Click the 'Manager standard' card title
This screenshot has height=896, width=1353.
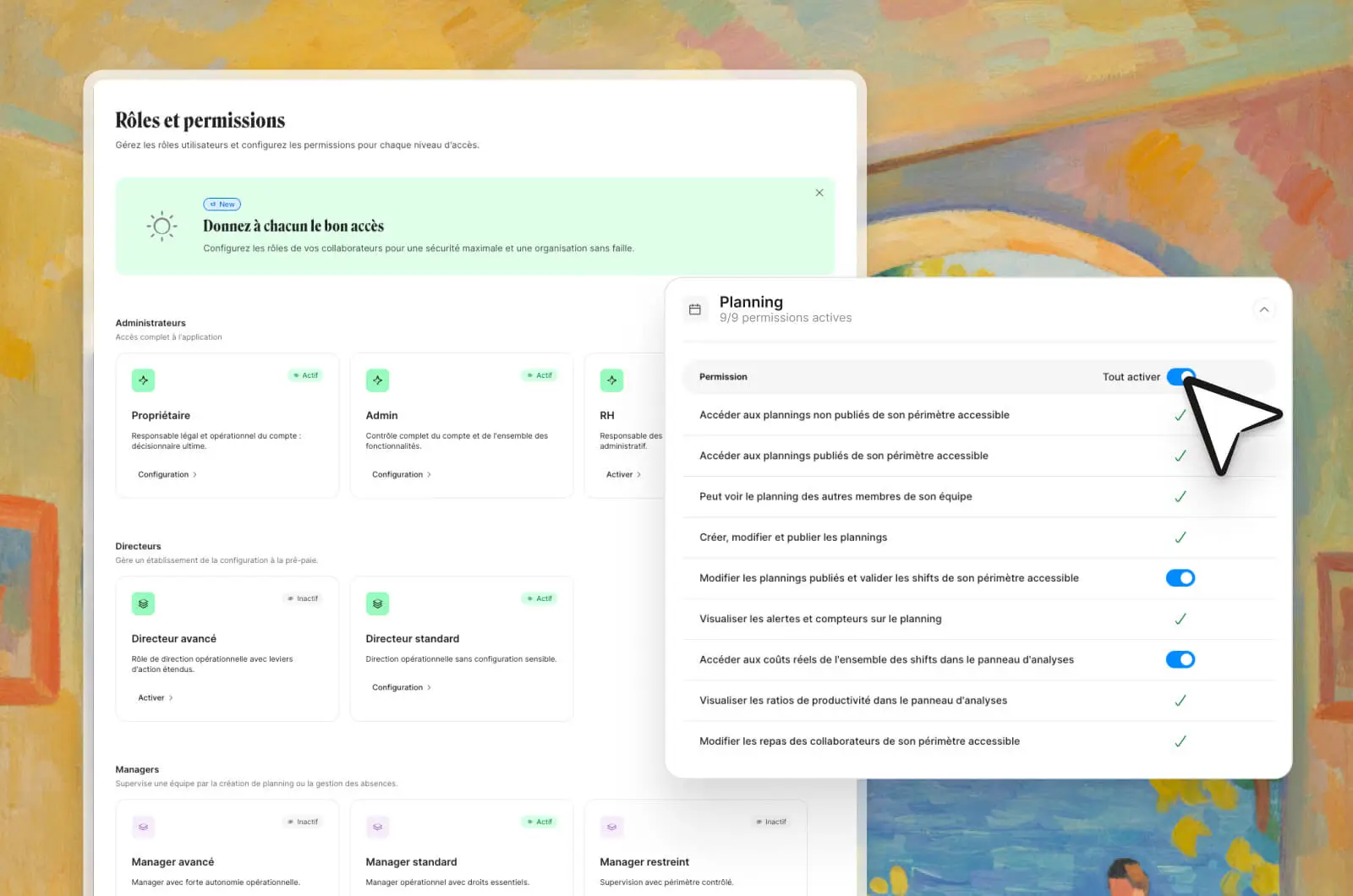pyautogui.click(x=412, y=862)
